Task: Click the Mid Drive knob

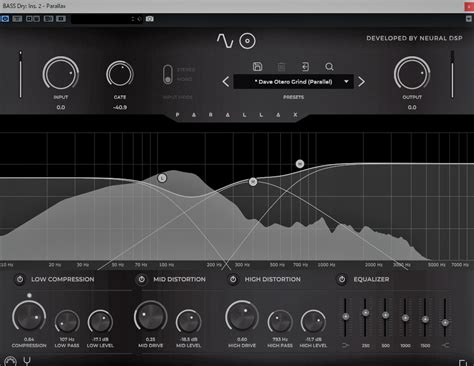Action: (150, 317)
